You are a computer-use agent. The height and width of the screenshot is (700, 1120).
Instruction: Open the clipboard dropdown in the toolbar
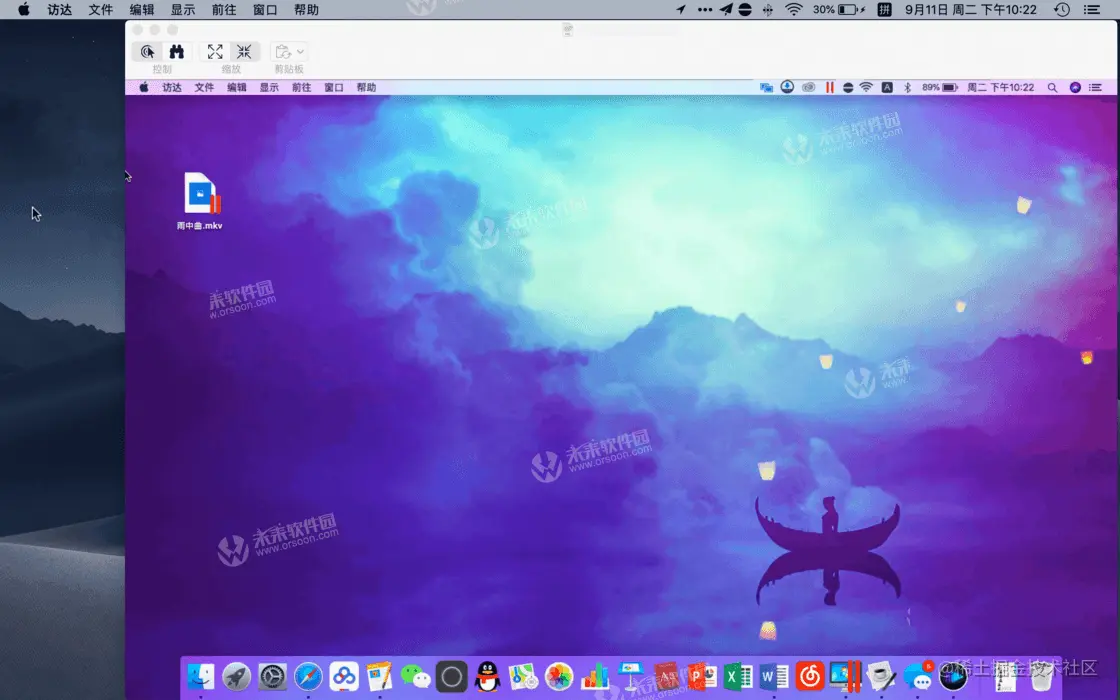click(x=289, y=51)
